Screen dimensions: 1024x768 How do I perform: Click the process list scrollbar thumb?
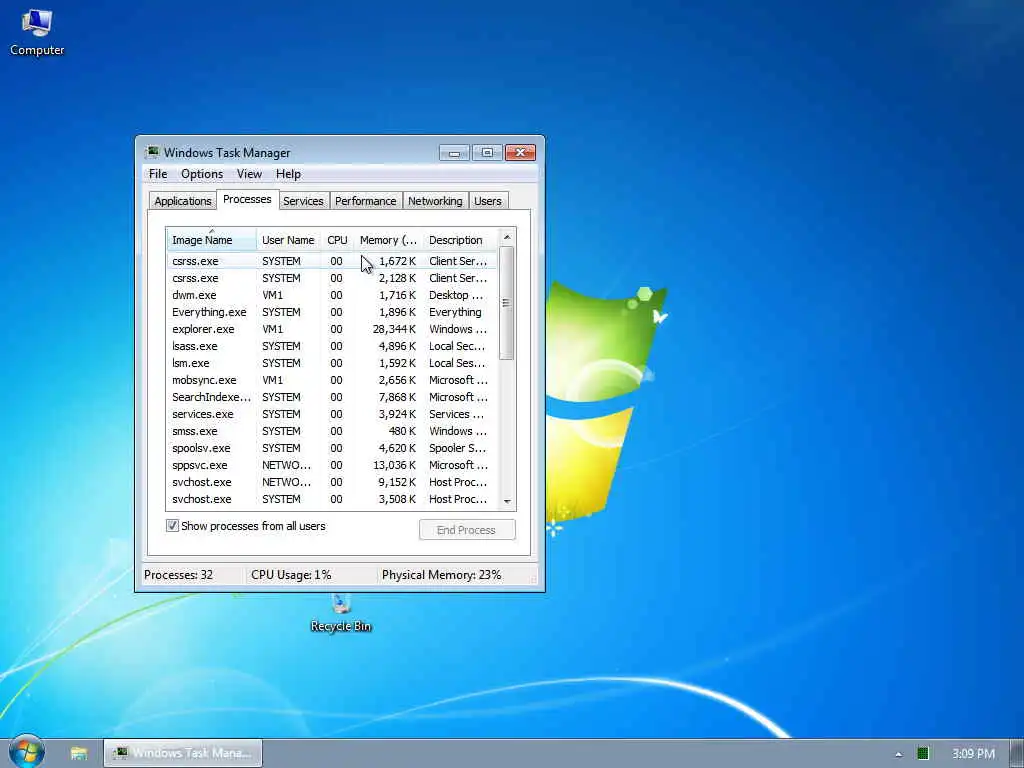[507, 303]
